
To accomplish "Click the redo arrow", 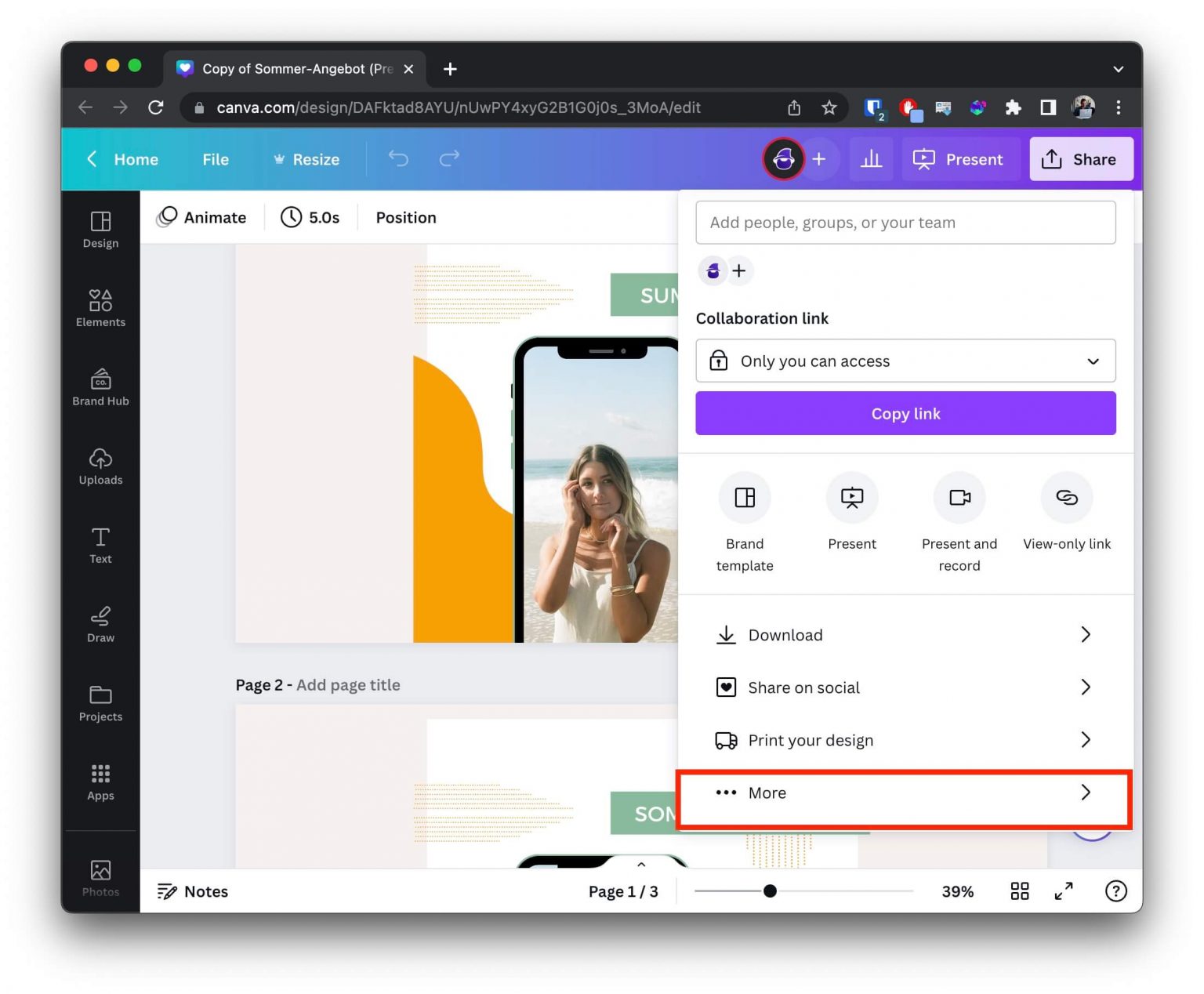I will click(449, 159).
